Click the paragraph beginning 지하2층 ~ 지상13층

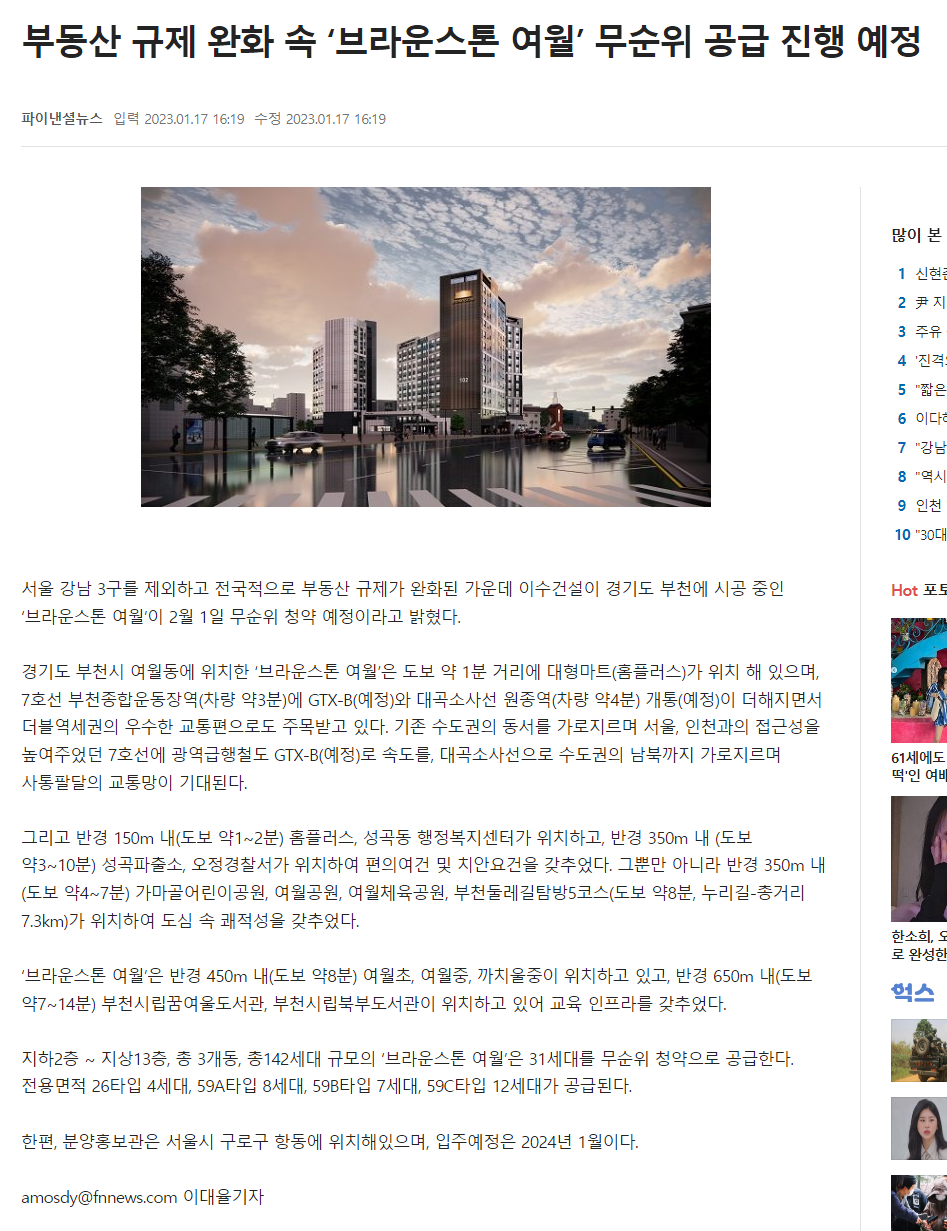tap(408, 1071)
